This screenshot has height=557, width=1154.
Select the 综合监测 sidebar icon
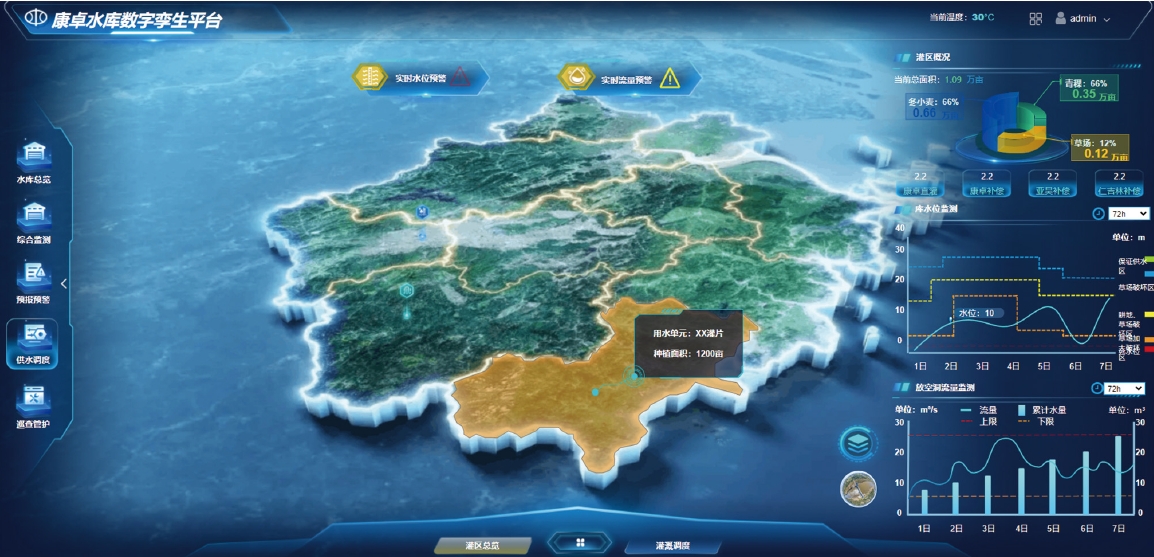[34, 215]
